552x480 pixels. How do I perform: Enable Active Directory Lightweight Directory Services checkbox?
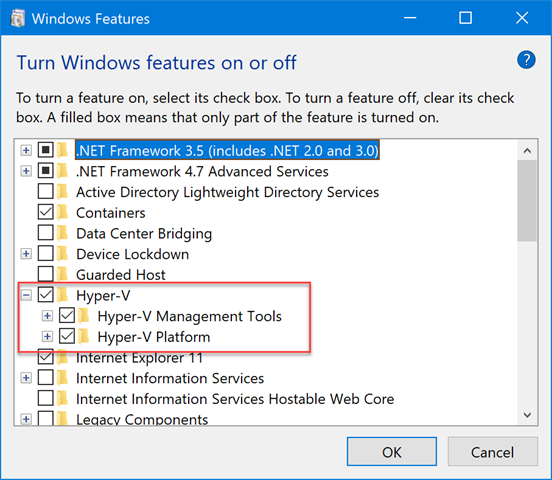tap(46, 192)
